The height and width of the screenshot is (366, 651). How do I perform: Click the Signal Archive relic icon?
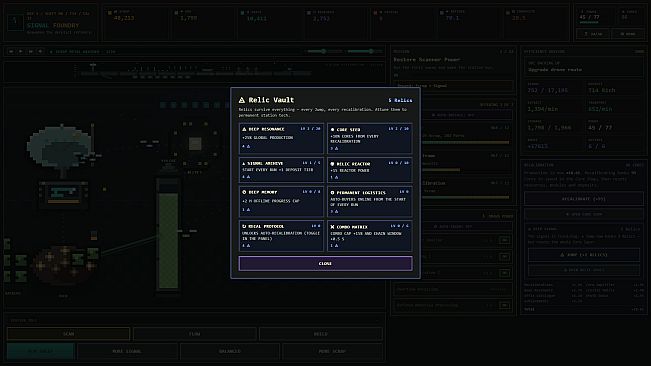pyautogui.click(x=244, y=163)
